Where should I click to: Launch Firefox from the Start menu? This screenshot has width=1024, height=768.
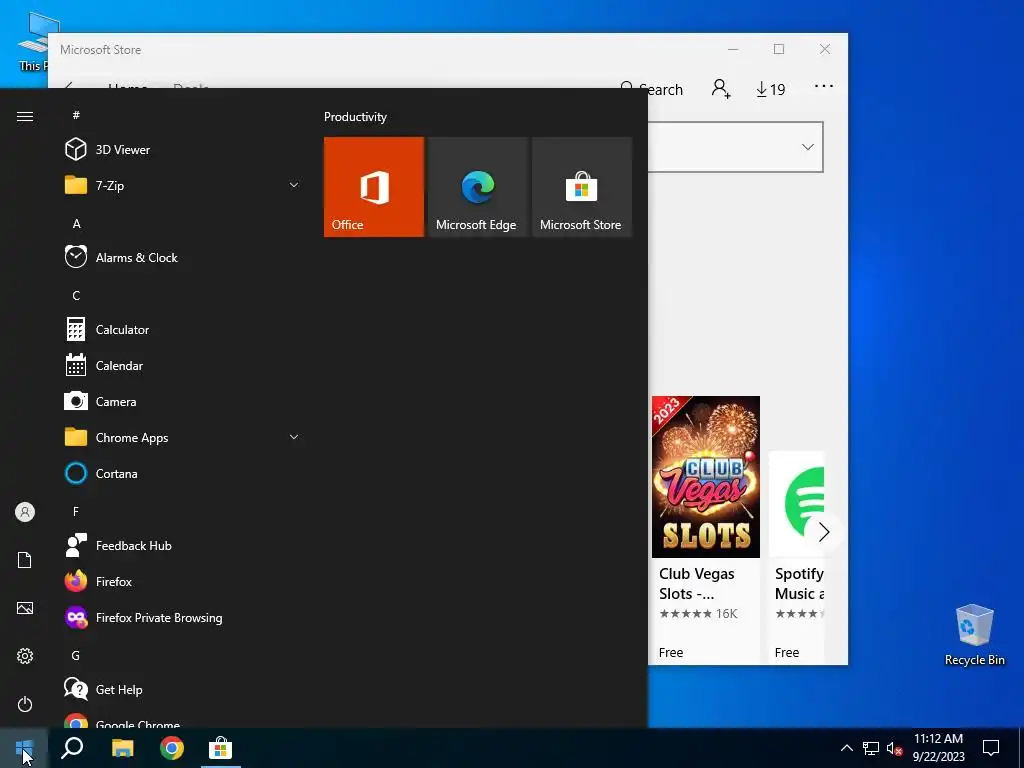pyautogui.click(x=183, y=581)
